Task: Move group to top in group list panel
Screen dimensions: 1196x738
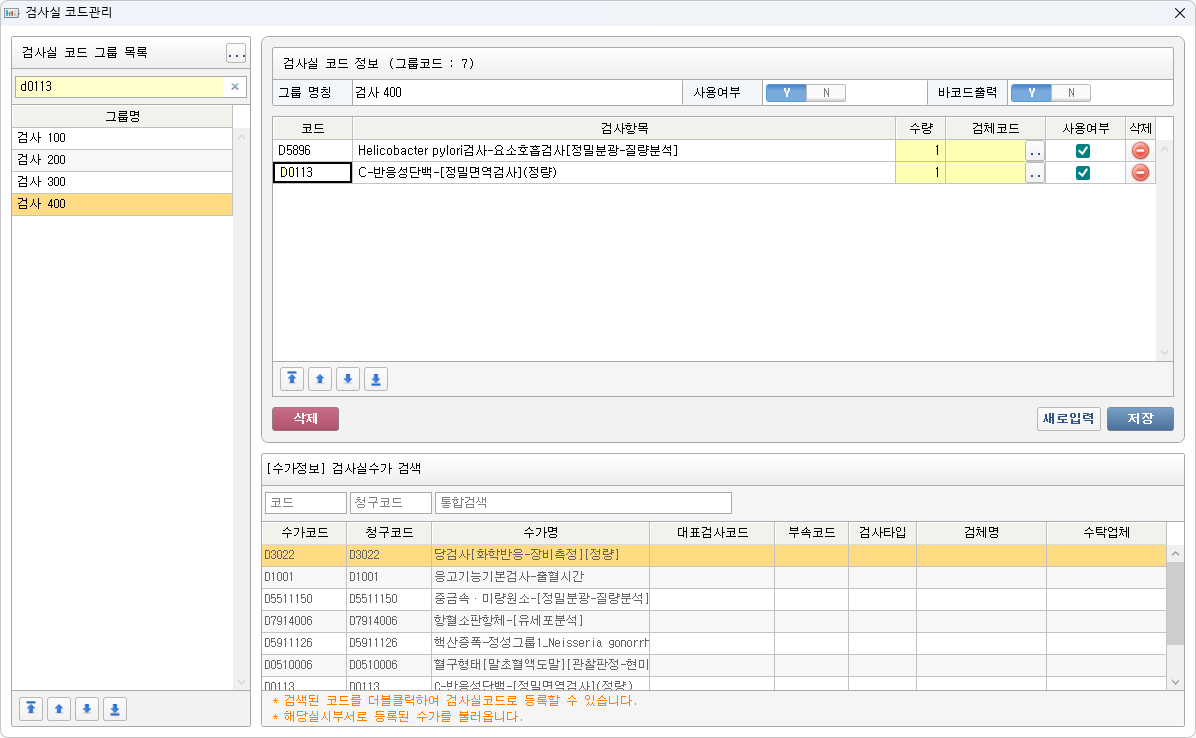Action: (x=31, y=709)
